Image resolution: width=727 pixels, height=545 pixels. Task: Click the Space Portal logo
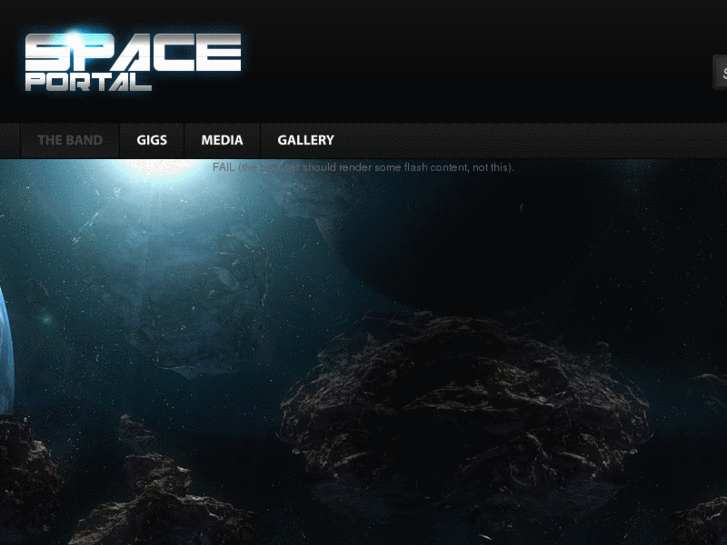tap(133, 62)
